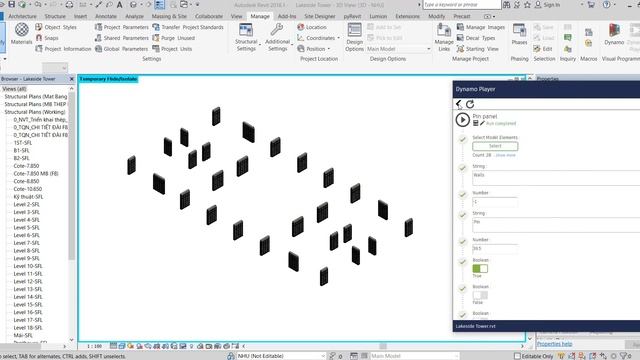Switch to the Structure ribbon tab

[x=55, y=16]
